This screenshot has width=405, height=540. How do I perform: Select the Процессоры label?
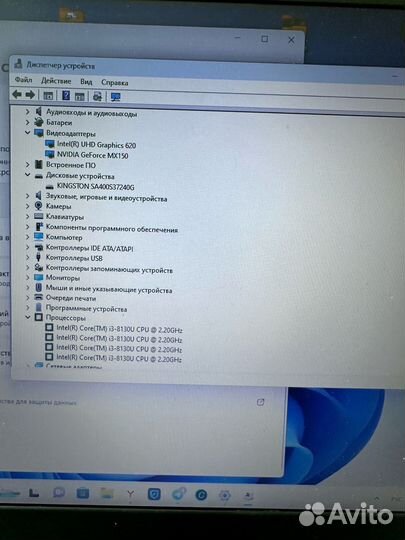point(65,318)
